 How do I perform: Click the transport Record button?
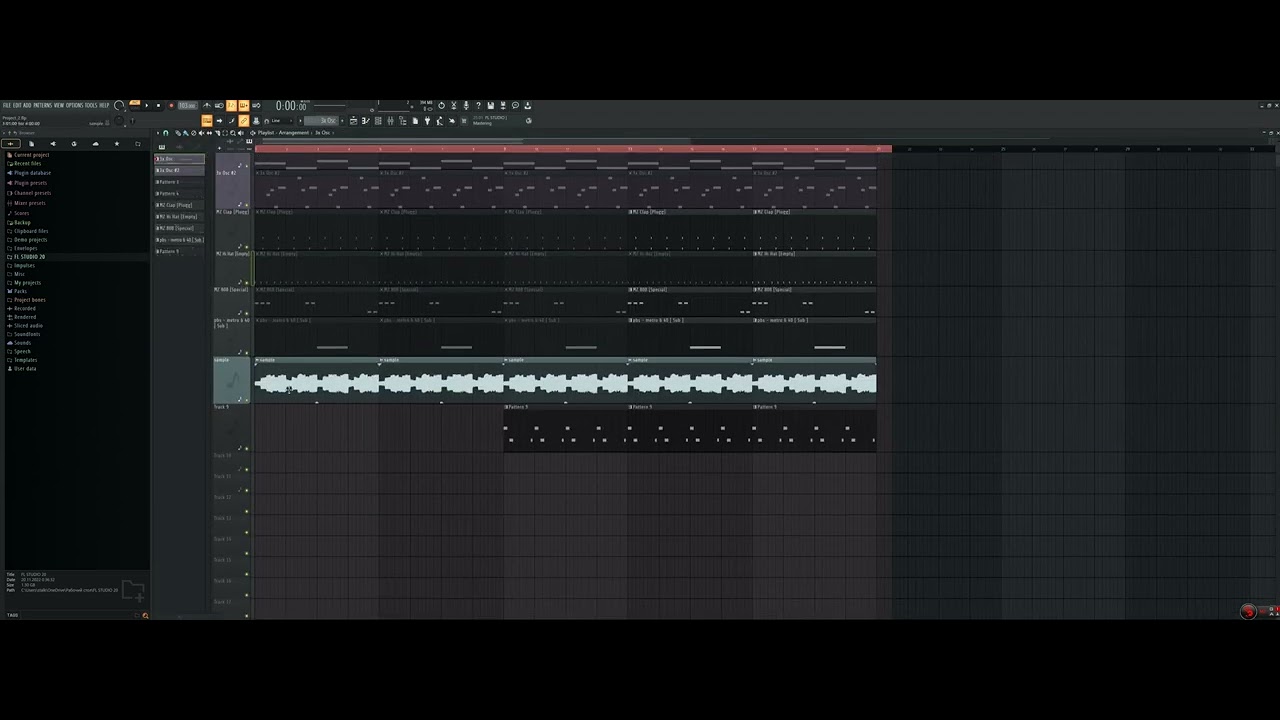pyautogui.click(x=171, y=105)
